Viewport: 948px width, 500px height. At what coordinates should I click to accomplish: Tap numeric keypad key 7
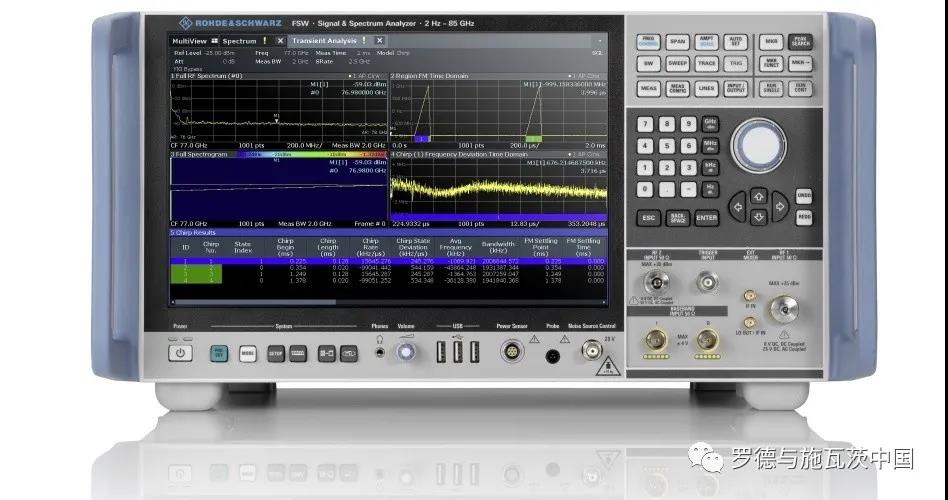click(645, 125)
